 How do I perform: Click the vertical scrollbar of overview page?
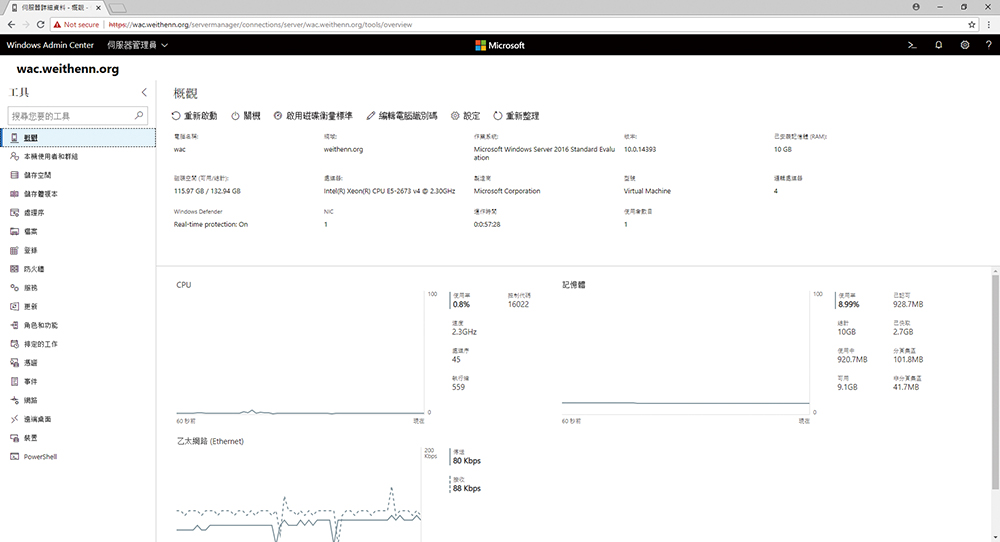[995, 383]
